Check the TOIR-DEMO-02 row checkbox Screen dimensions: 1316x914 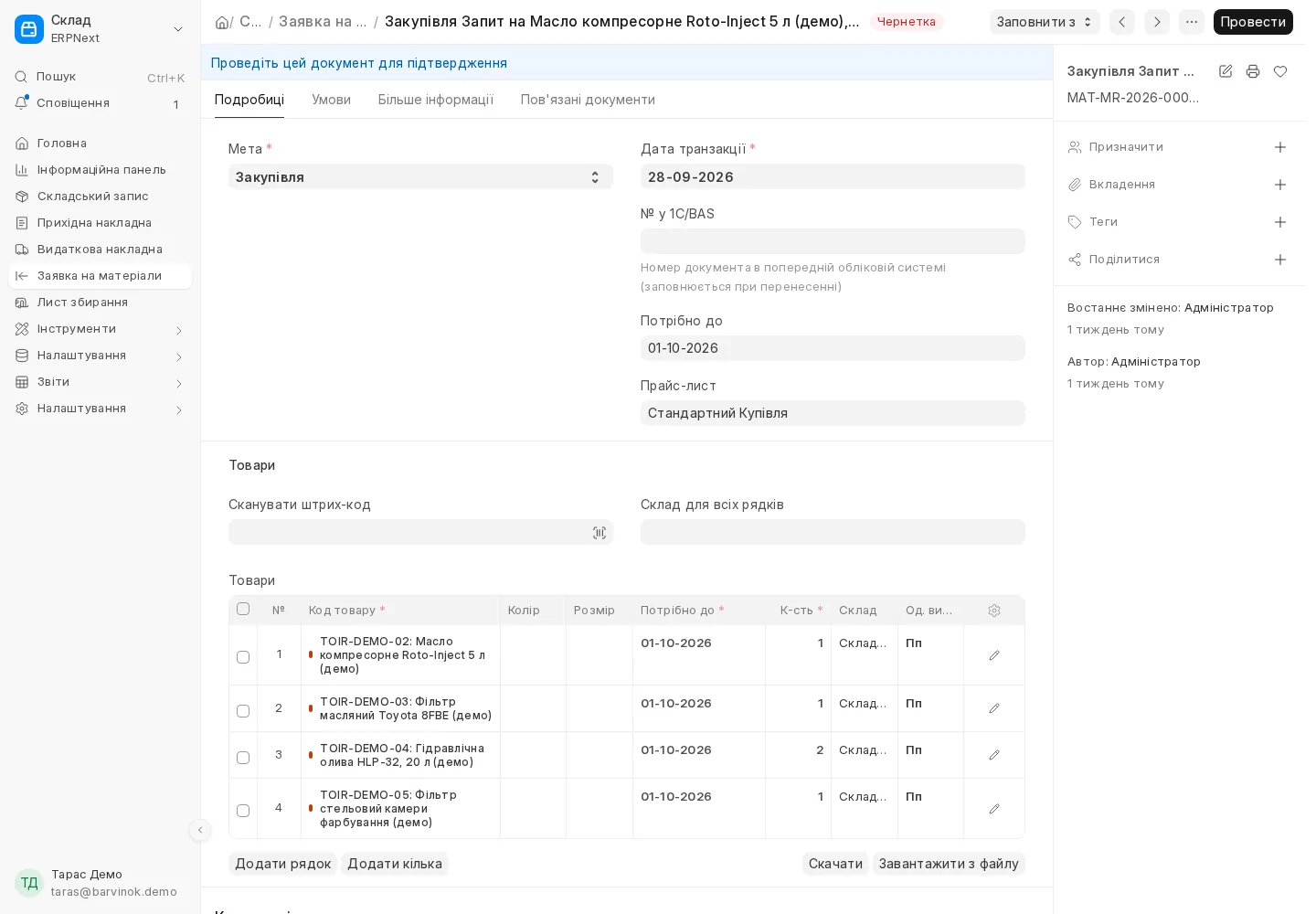point(243,657)
